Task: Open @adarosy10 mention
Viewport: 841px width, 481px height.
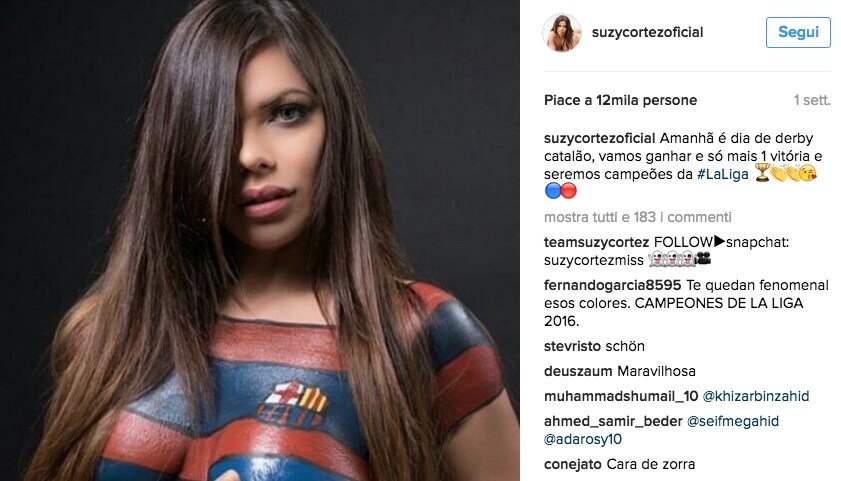Action: coord(583,439)
